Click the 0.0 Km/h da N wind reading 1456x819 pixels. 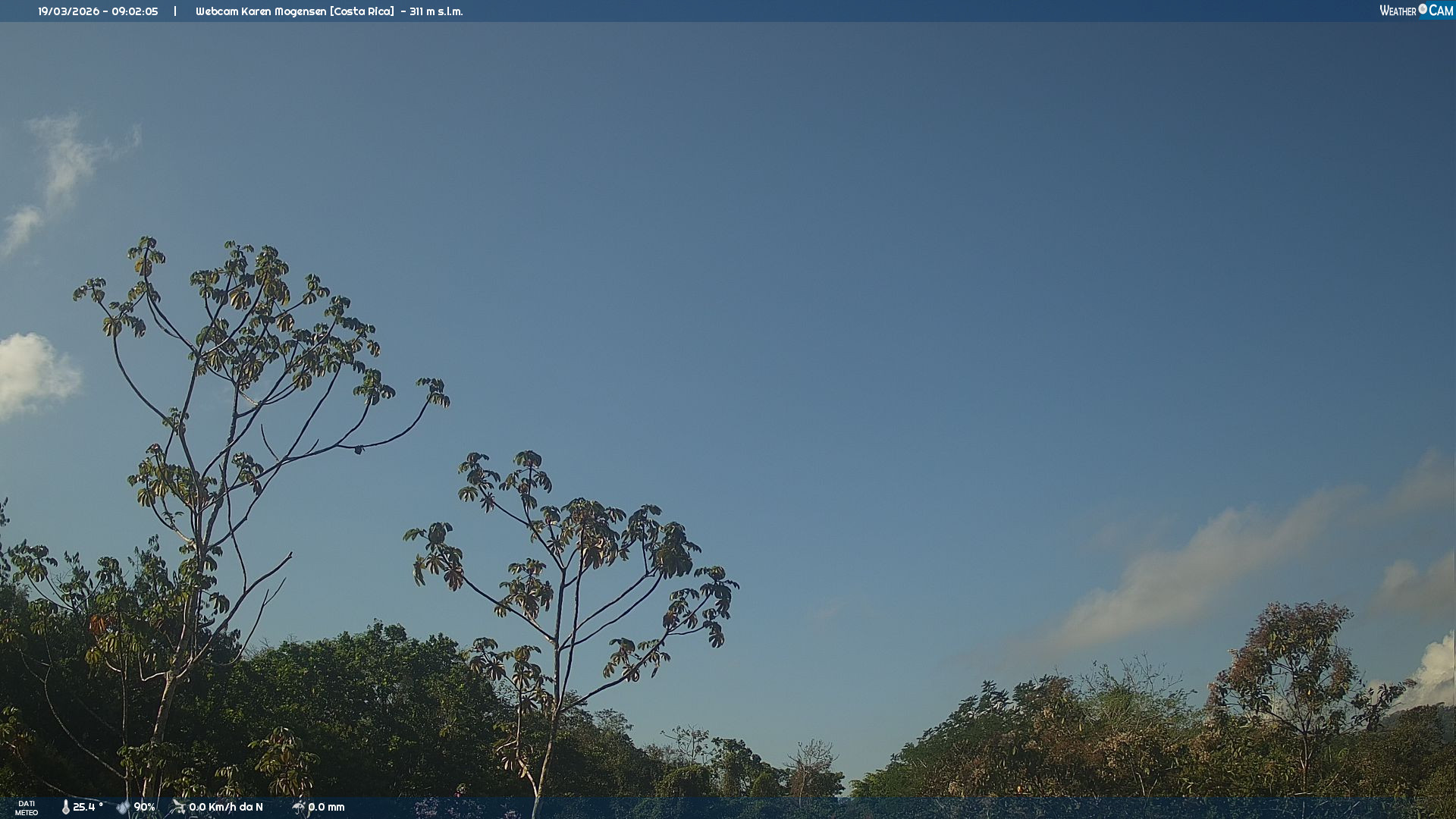coord(226,807)
